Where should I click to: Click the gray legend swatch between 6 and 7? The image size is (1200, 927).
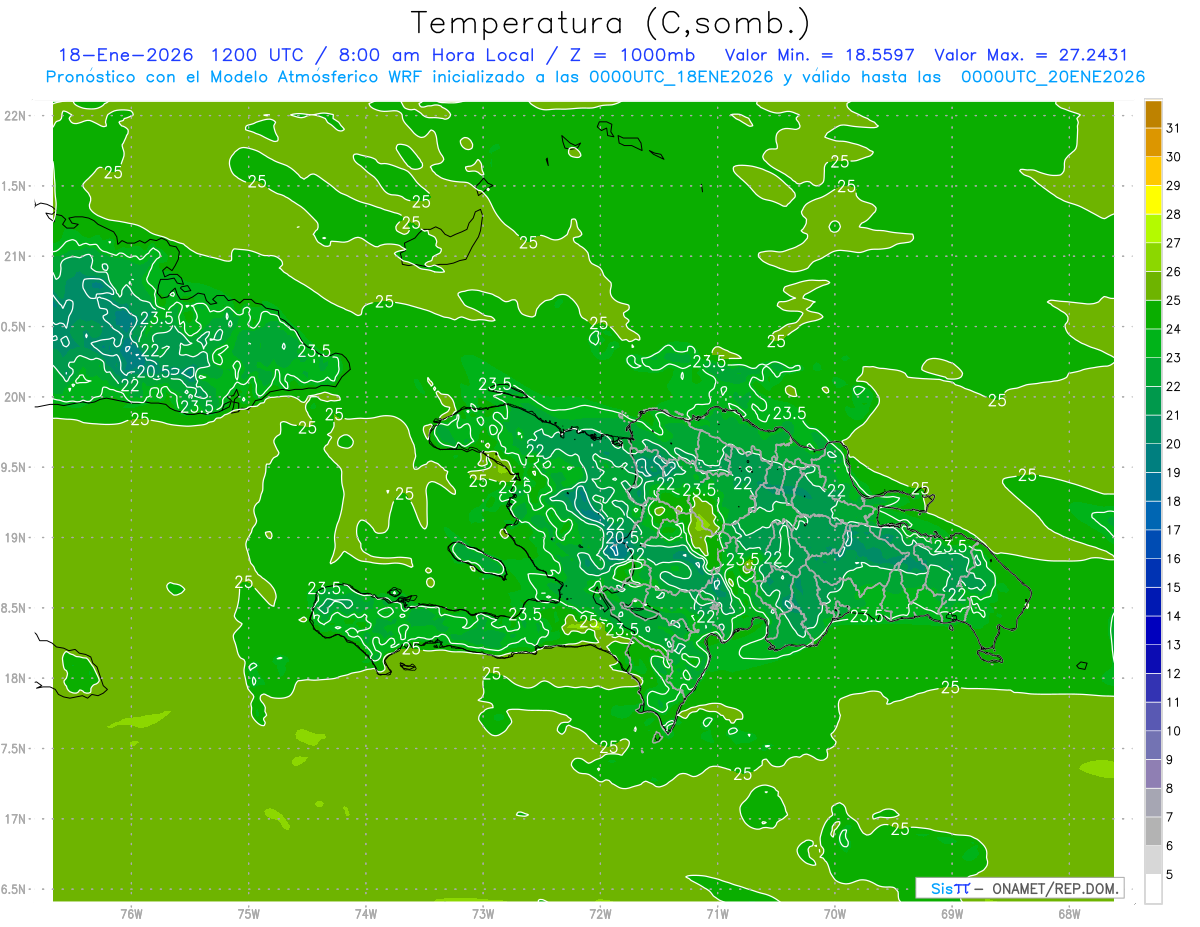[1153, 831]
